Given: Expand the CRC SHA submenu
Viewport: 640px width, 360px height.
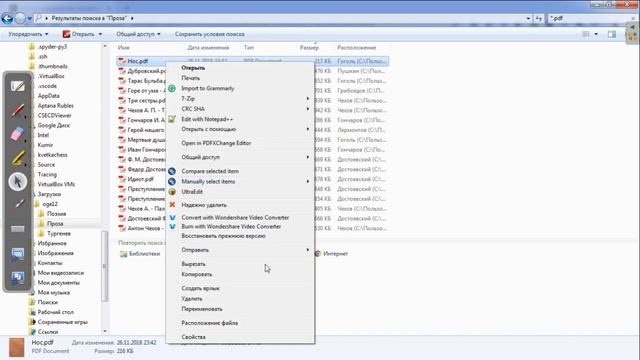Looking at the screenshot, I should [240, 109].
